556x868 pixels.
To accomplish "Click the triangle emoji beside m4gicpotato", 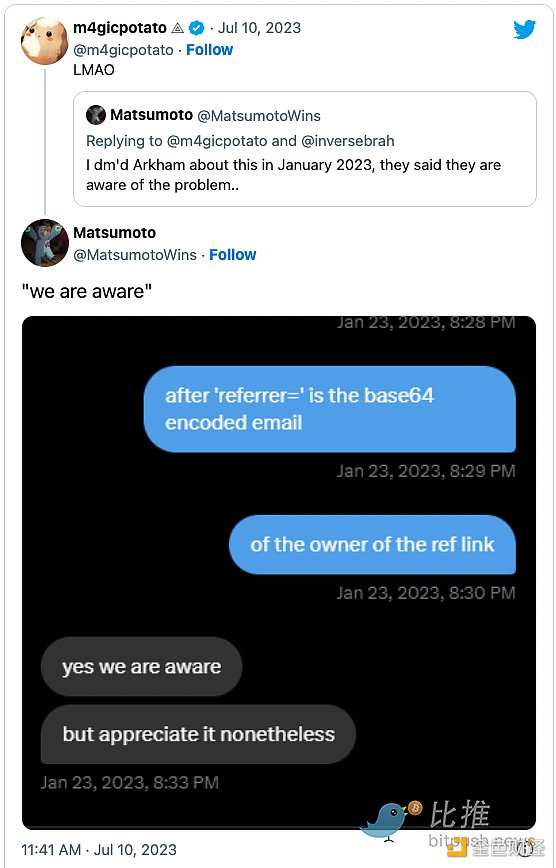I will point(177,28).
